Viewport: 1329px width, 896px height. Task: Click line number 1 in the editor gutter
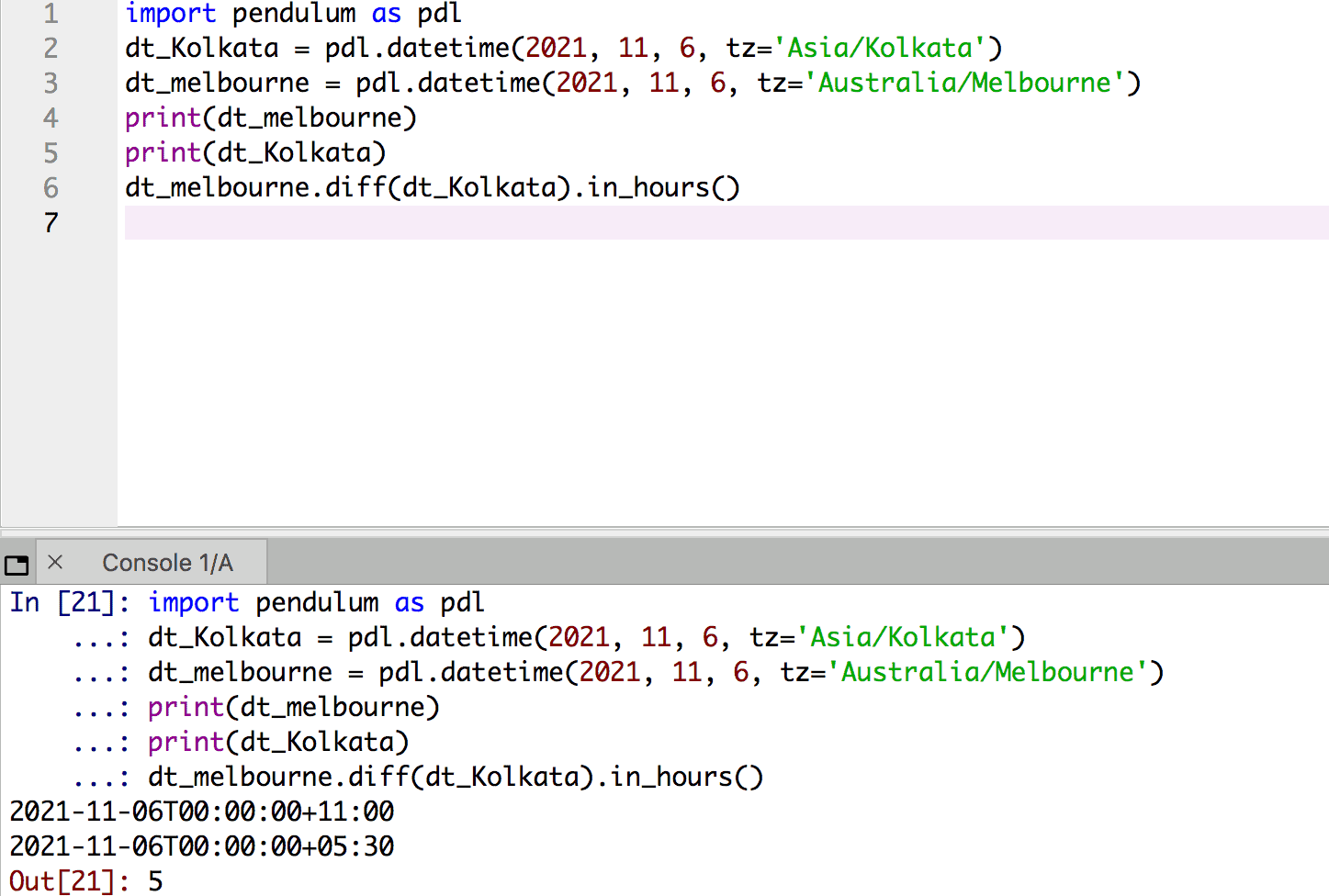(x=51, y=14)
